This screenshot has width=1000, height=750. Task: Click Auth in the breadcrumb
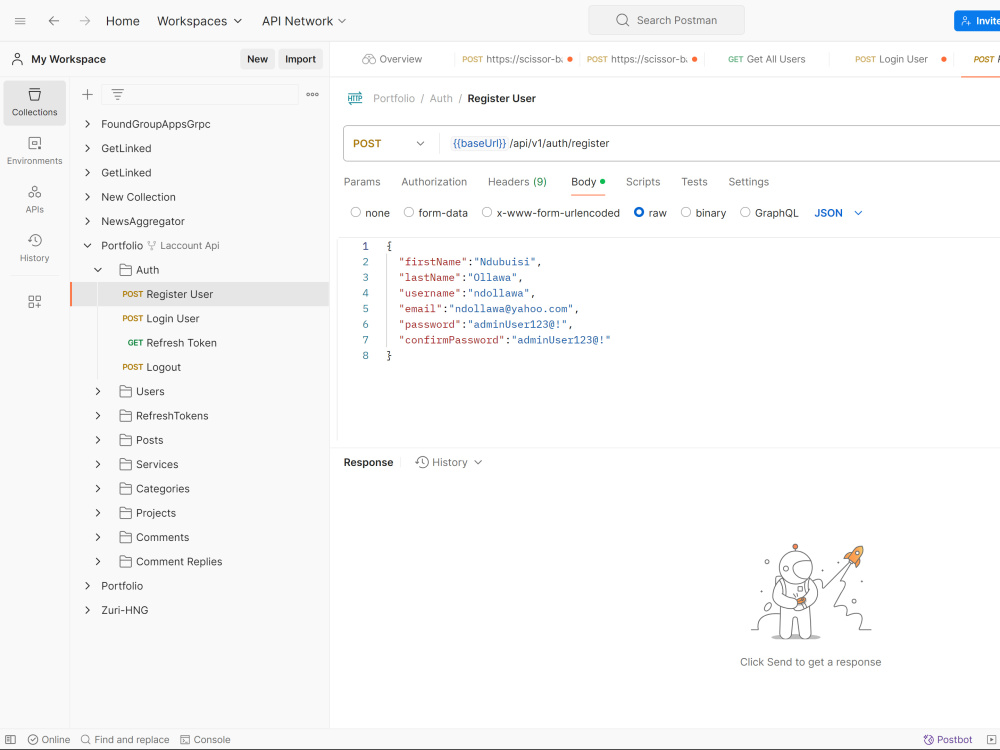click(441, 98)
